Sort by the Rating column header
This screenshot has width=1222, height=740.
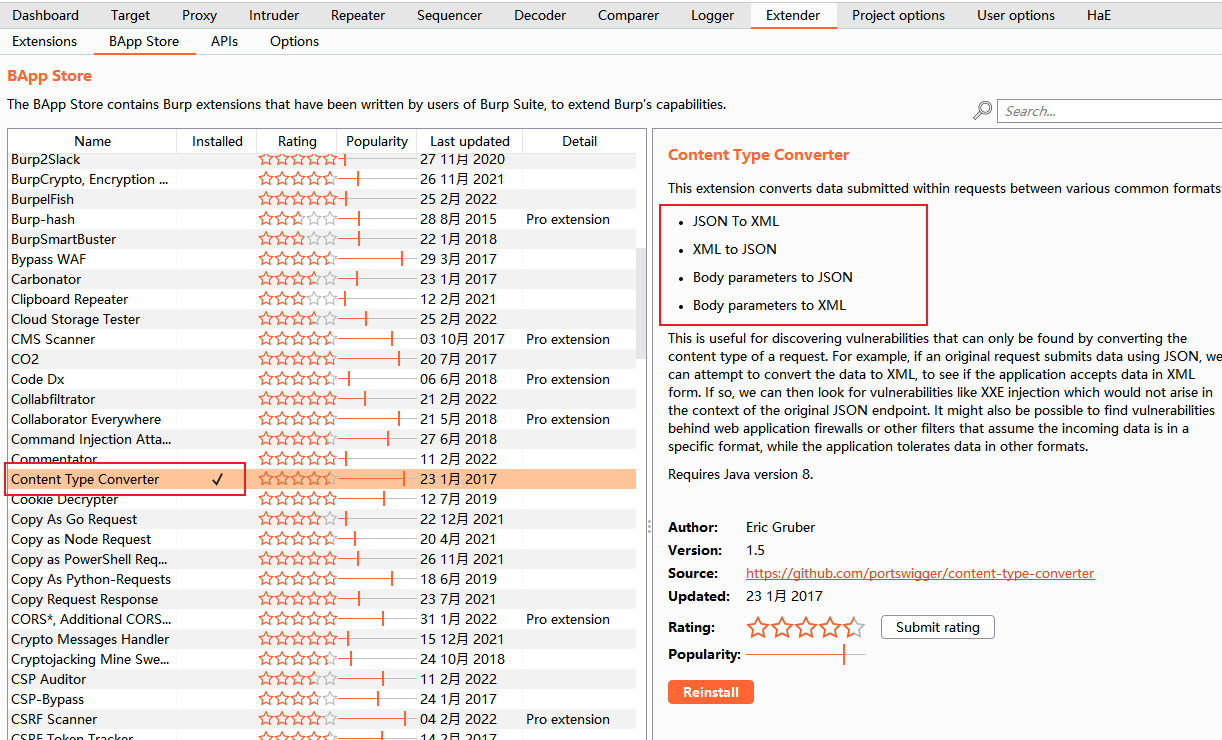(297, 141)
